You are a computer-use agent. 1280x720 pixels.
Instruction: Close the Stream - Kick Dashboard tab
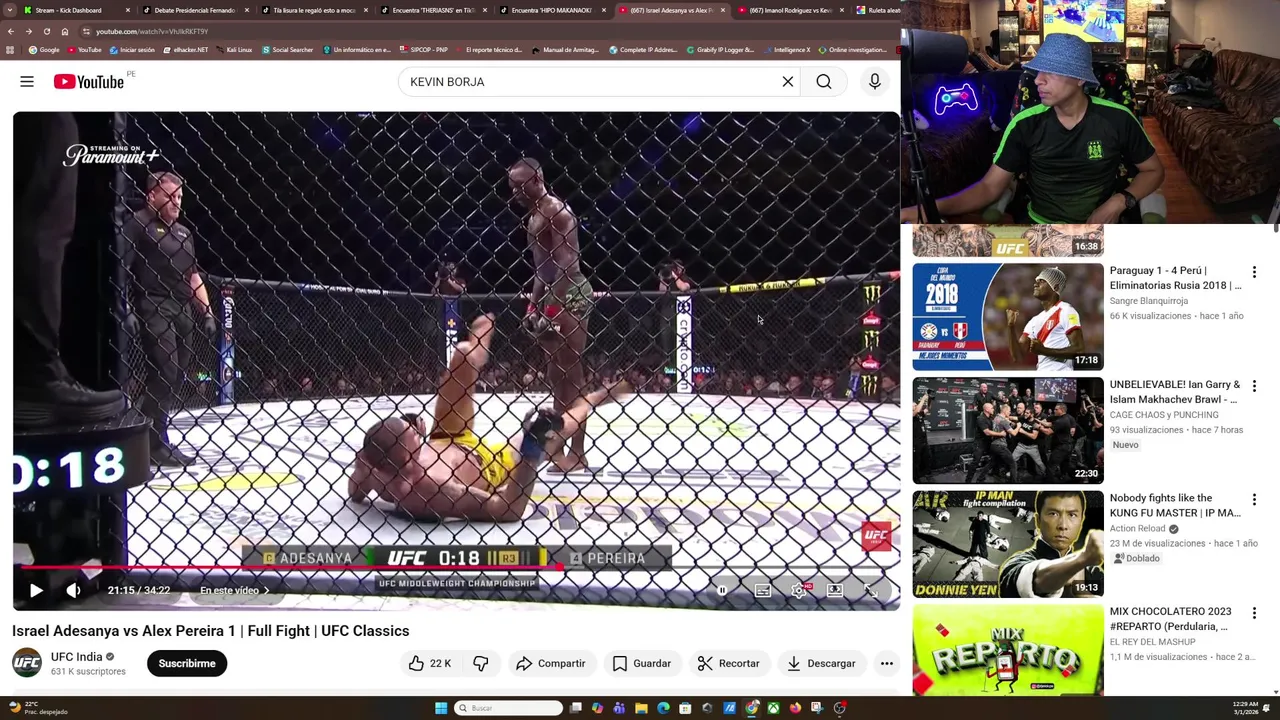[128, 10]
